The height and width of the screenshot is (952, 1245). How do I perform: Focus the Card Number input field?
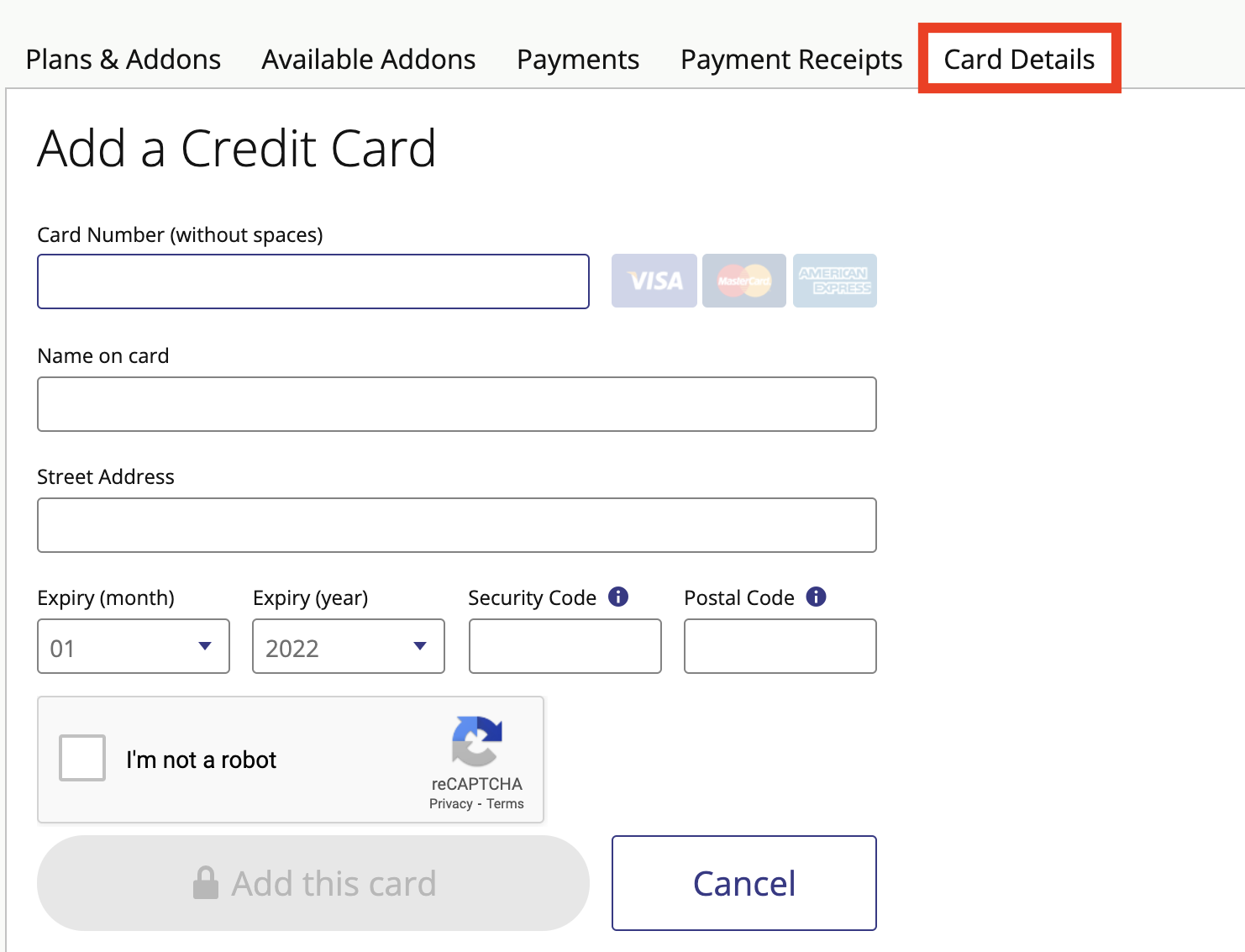[313, 281]
